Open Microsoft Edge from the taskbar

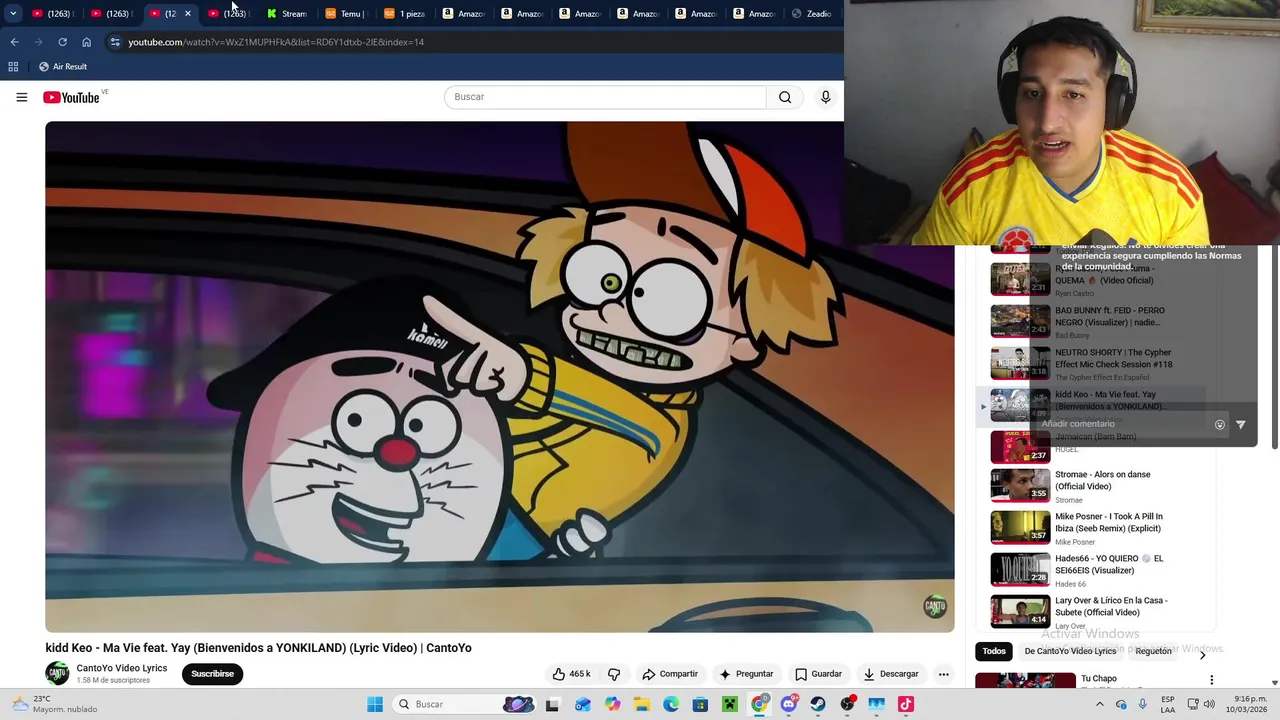[671, 704]
